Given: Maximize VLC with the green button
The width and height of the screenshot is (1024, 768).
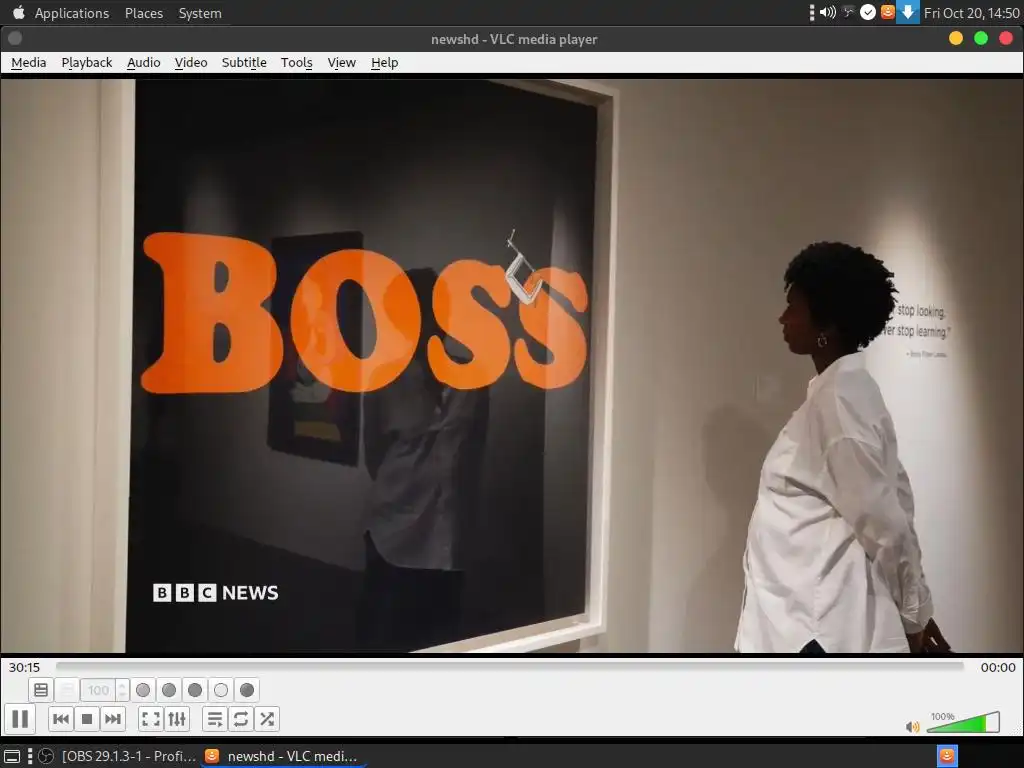Looking at the screenshot, I should click(x=981, y=39).
